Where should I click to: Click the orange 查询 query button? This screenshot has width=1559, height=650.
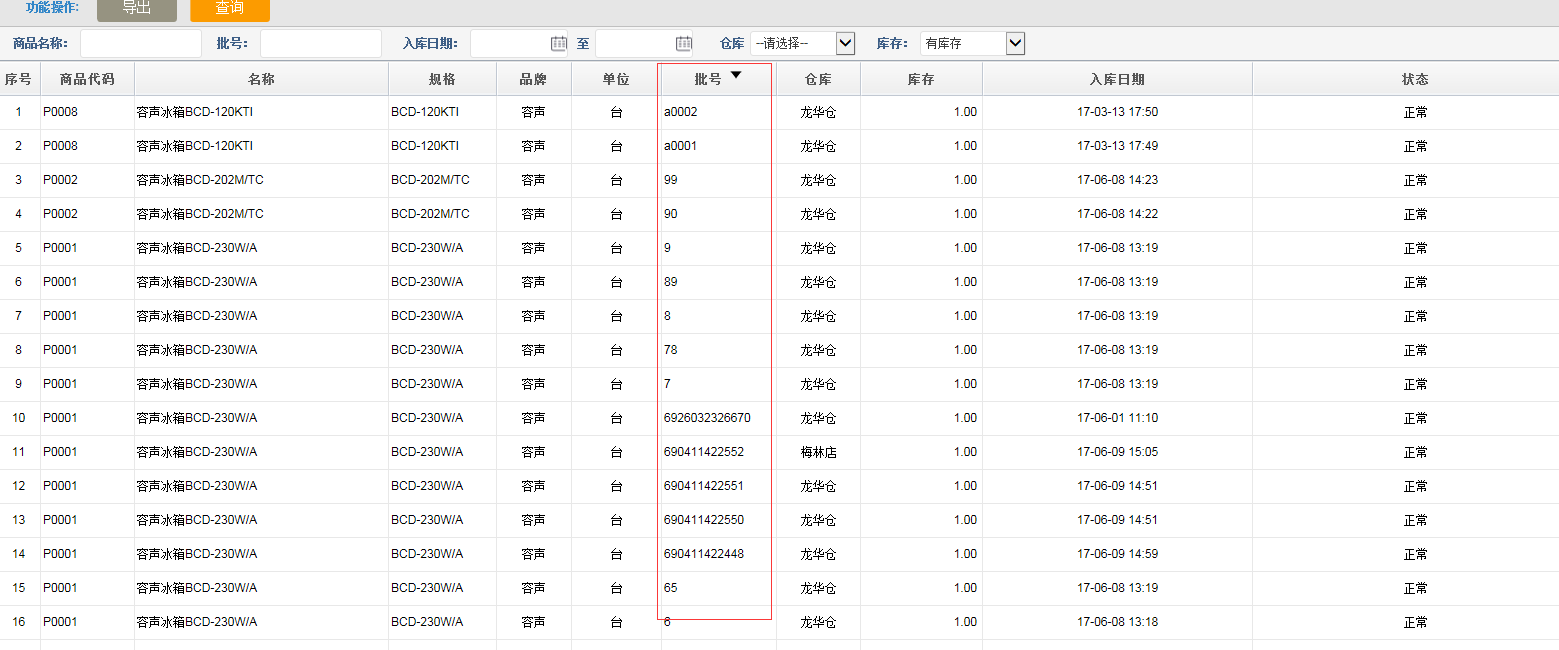click(x=230, y=8)
